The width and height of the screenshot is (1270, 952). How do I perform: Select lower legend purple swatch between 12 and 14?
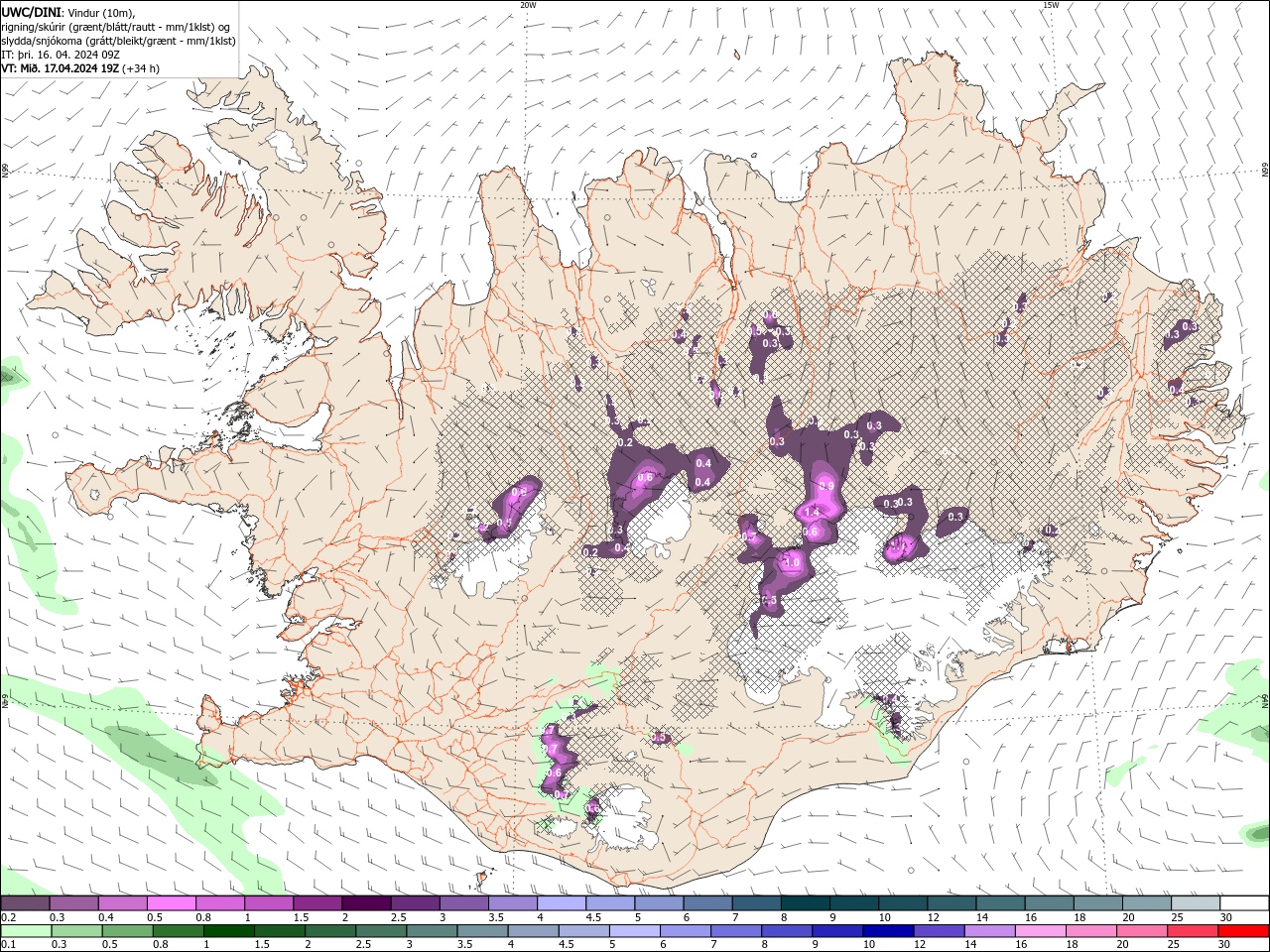click(940, 931)
